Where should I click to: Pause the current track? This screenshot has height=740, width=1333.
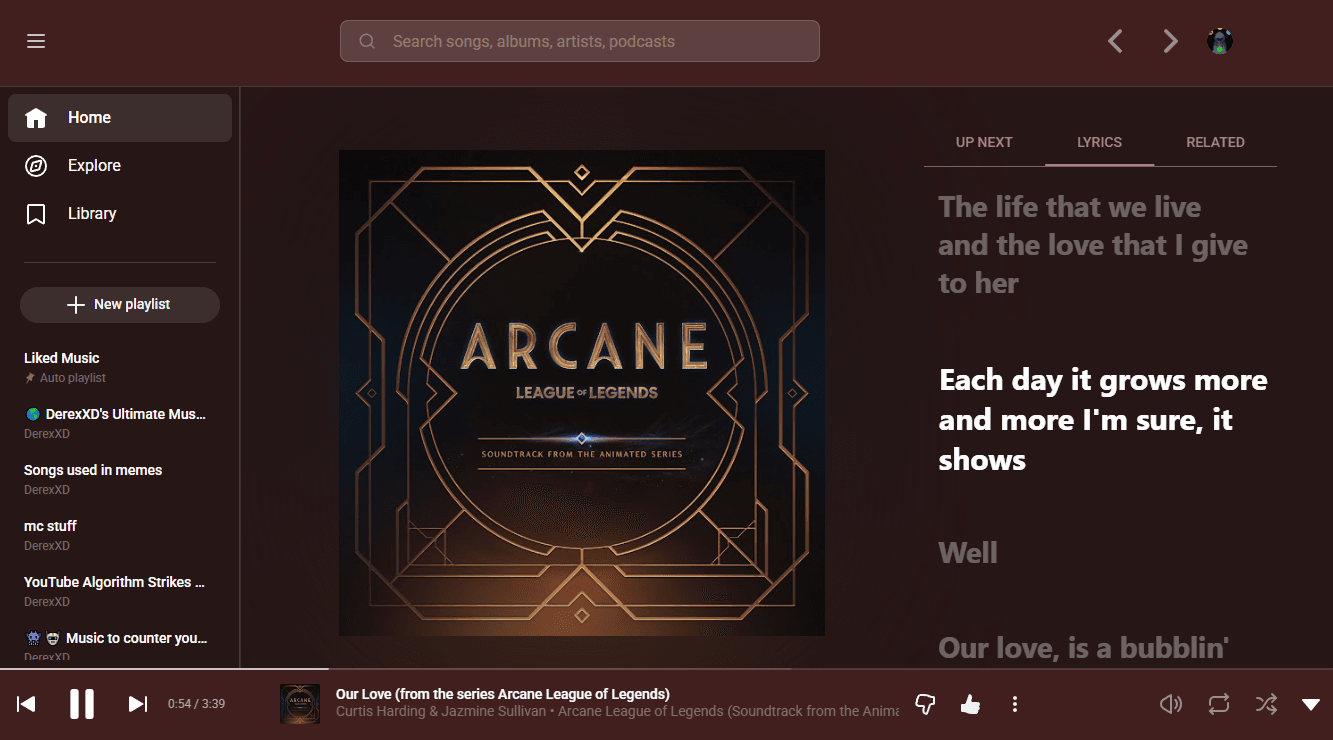82,704
